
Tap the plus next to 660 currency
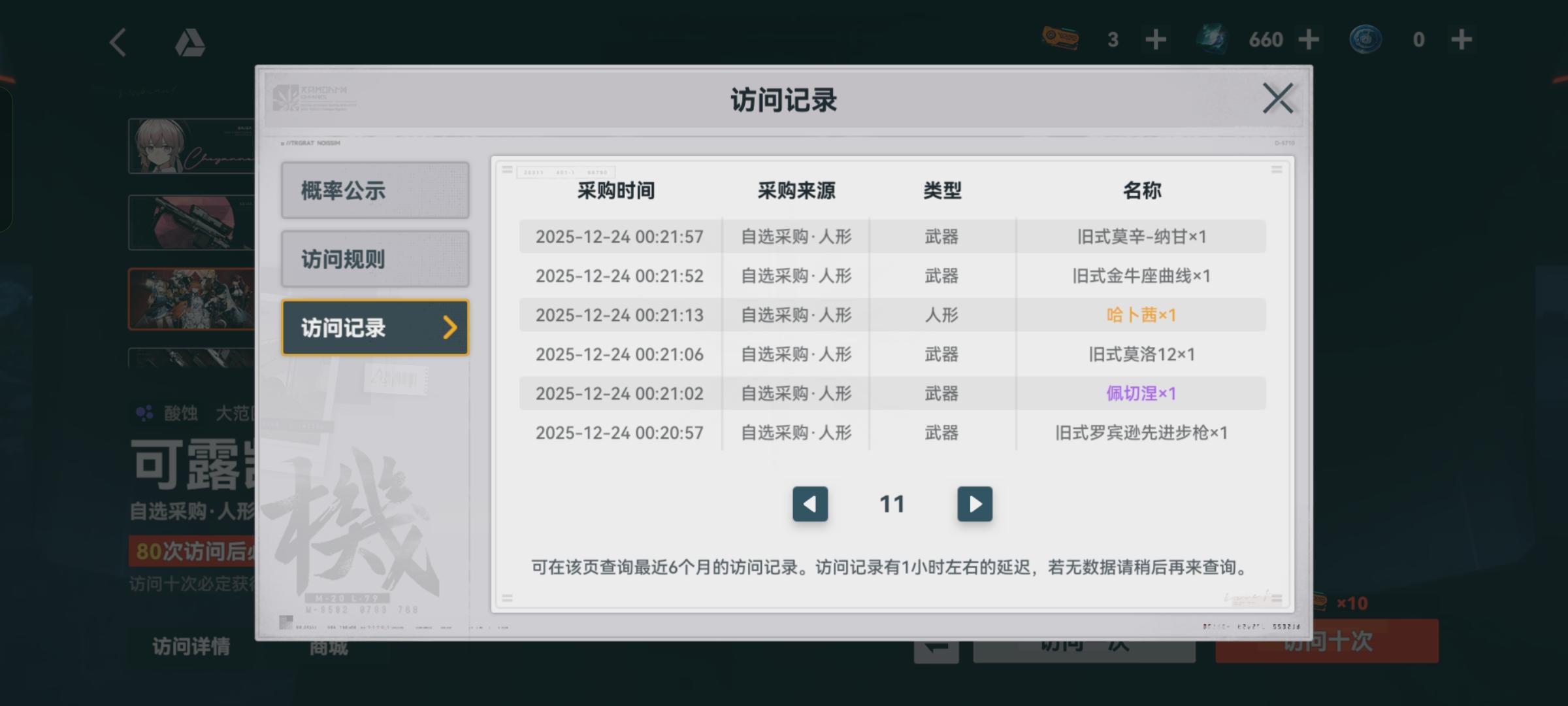pyautogui.click(x=1309, y=40)
